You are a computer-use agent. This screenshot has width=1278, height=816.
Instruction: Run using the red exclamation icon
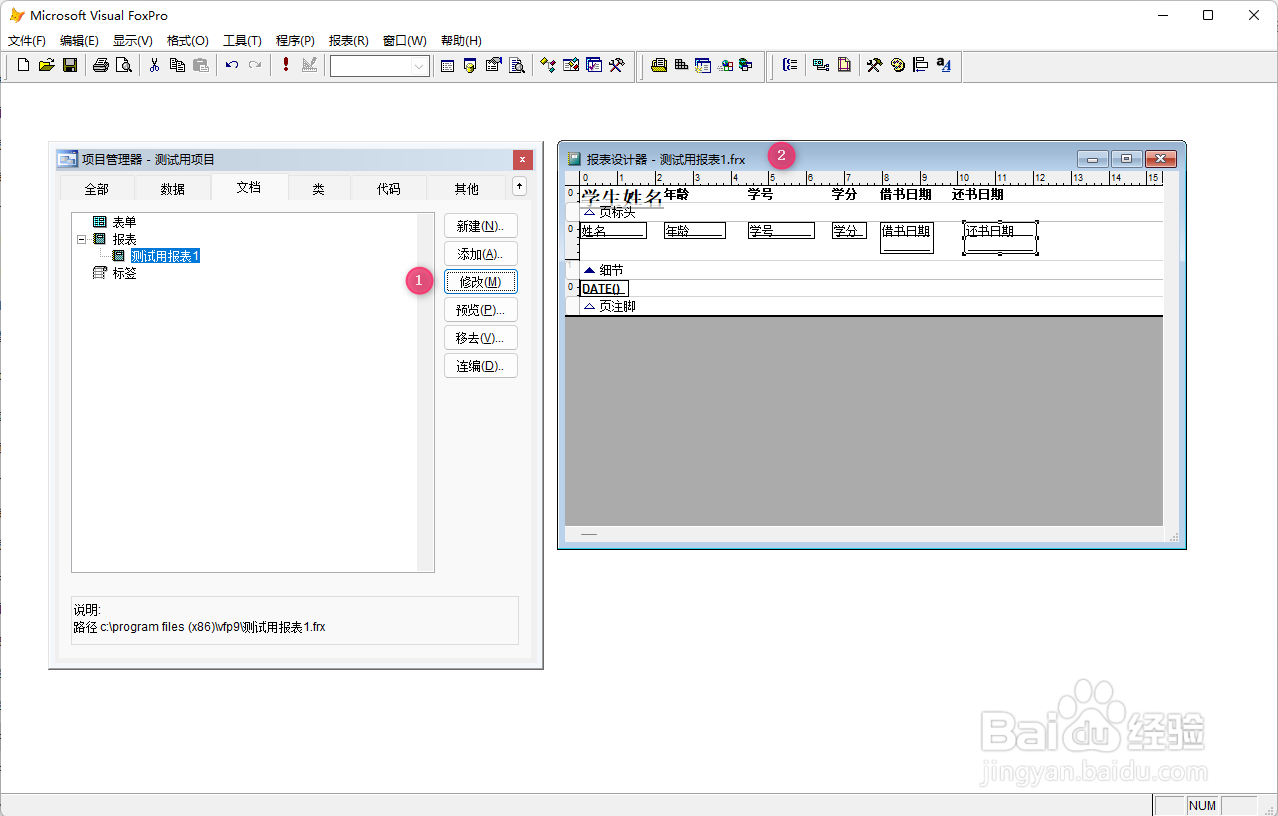(286, 65)
